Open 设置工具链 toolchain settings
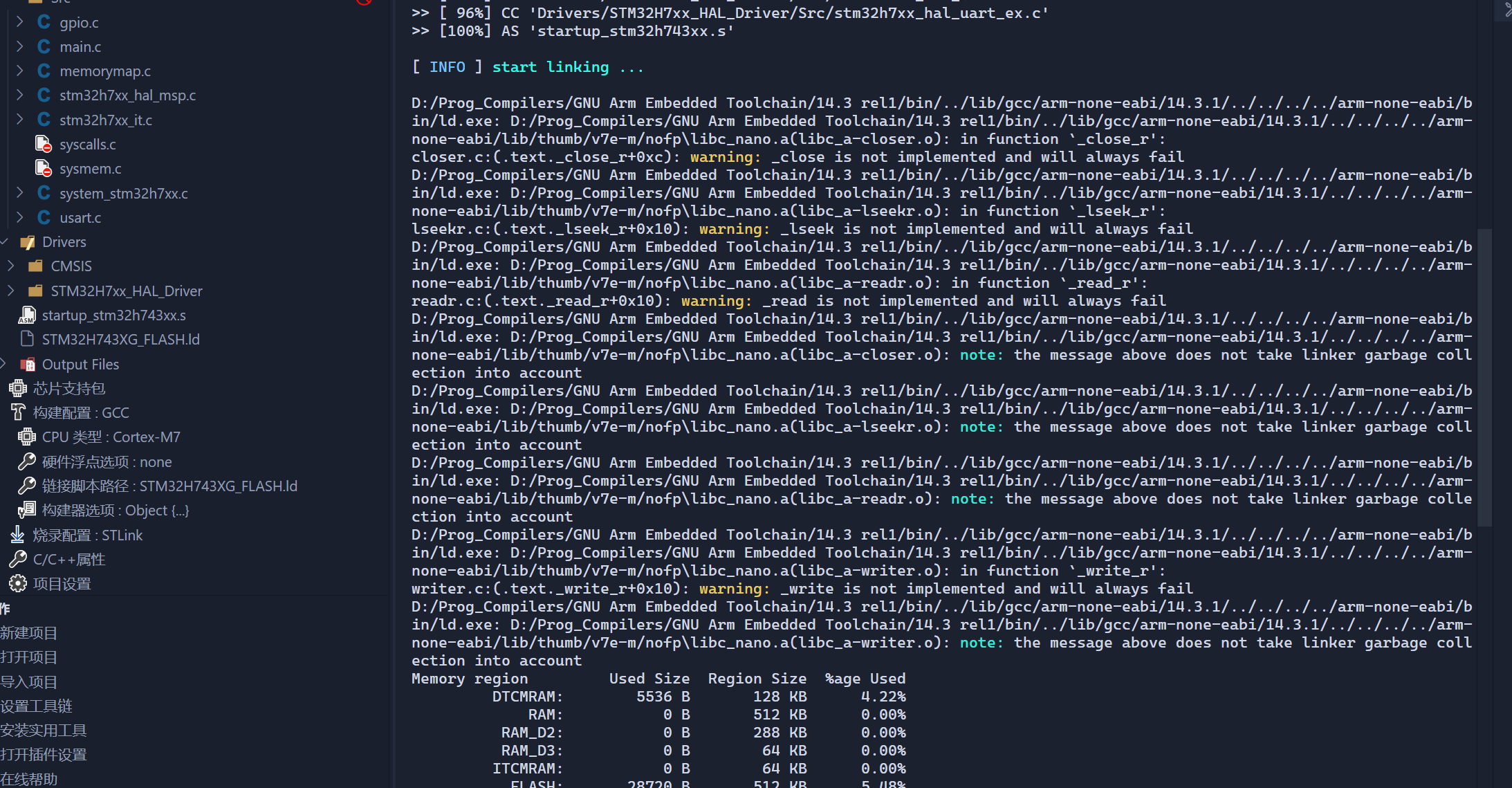This screenshot has height=788, width=1512. [37, 706]
